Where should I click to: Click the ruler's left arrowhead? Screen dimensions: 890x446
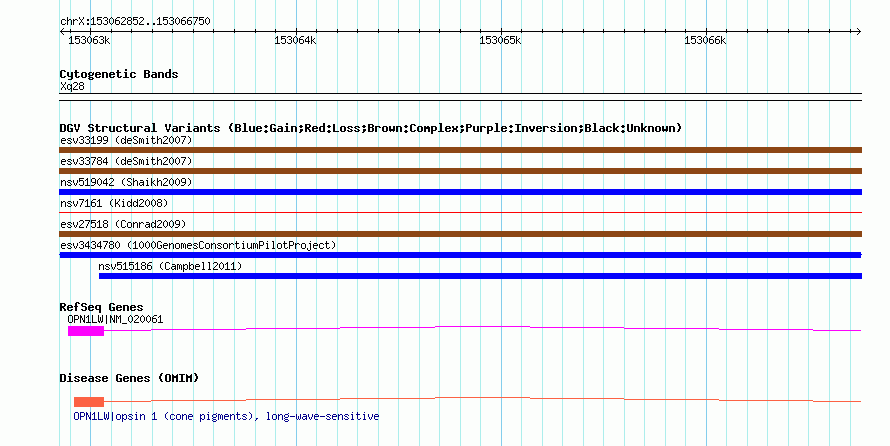[x=62, y=32]
